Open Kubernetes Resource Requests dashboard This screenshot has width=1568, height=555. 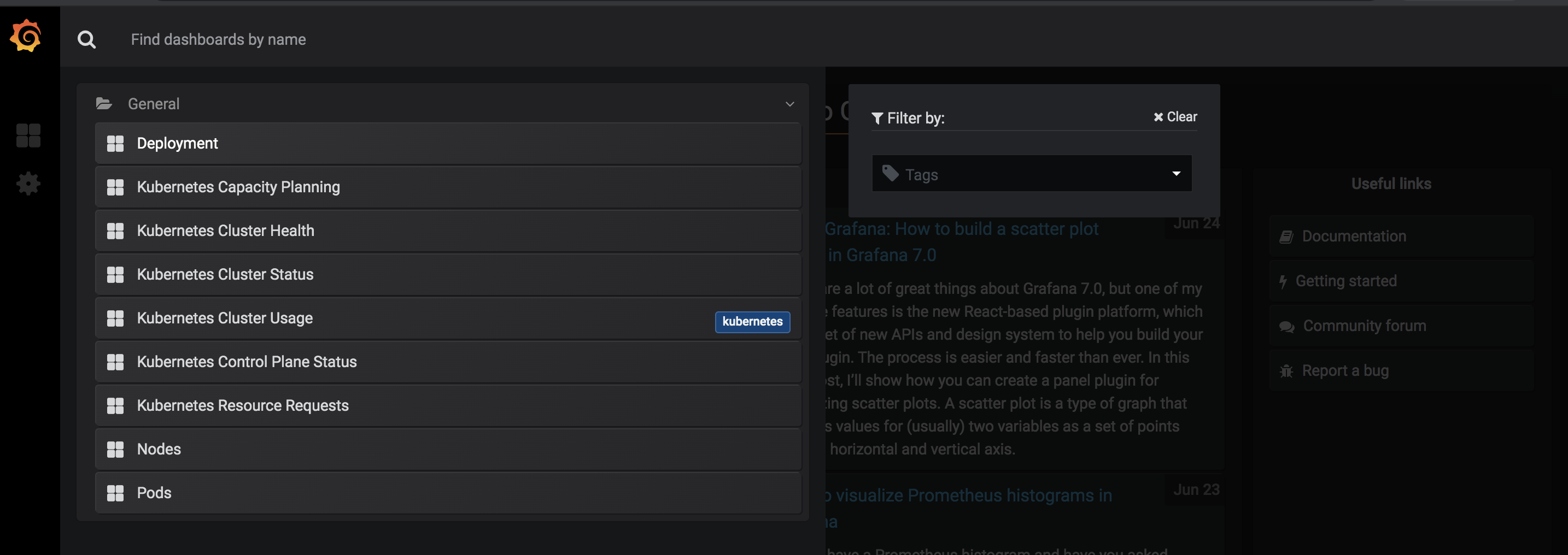448,405
